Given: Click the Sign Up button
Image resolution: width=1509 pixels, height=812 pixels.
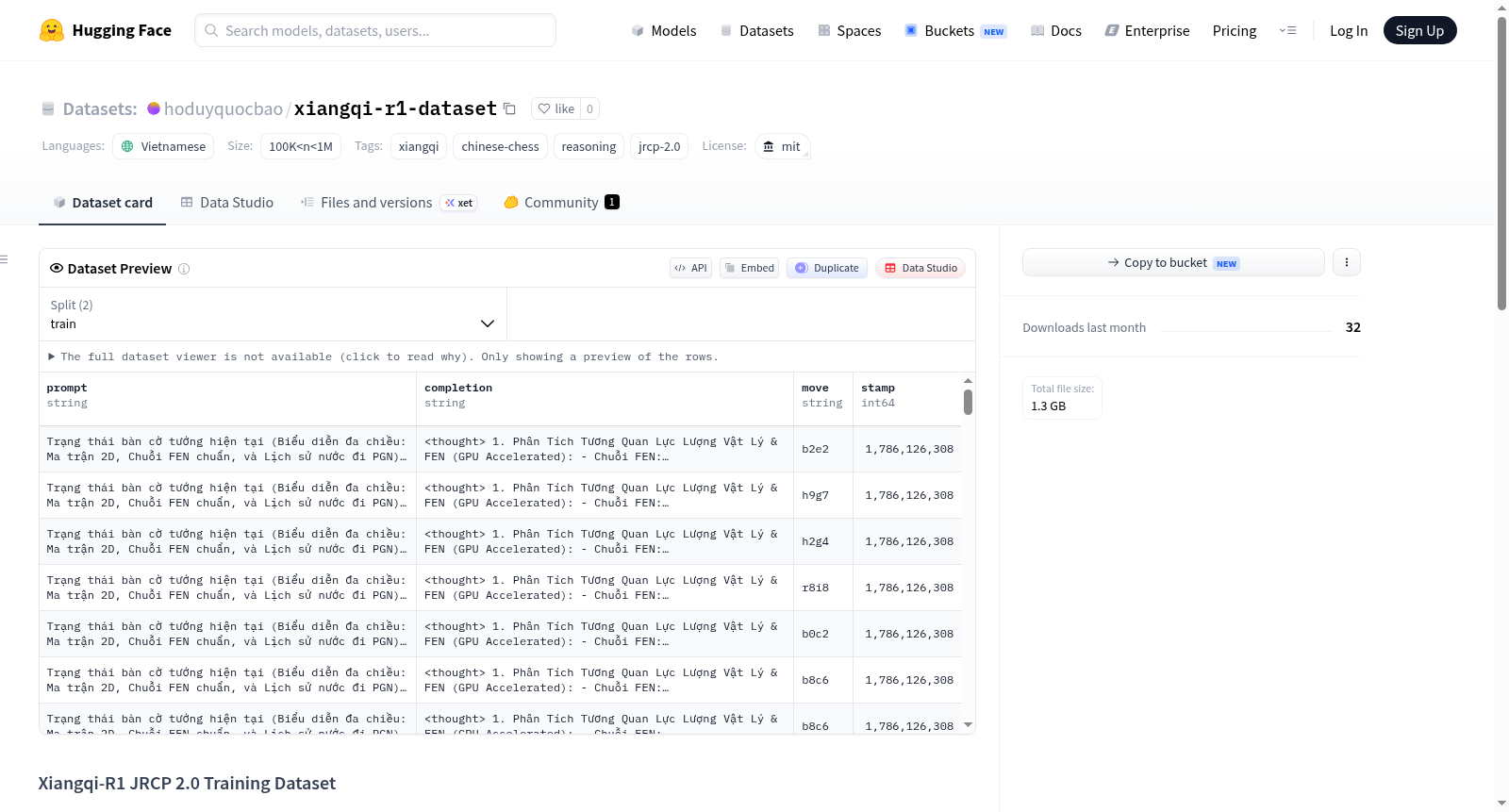Looking at the screenshot, I should (x=1420, y=30).
